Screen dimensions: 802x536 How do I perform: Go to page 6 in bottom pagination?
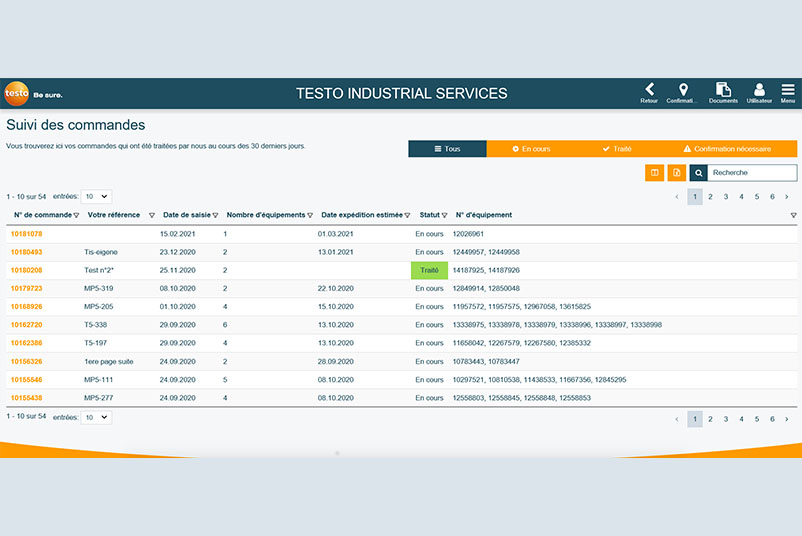[772, 419]
